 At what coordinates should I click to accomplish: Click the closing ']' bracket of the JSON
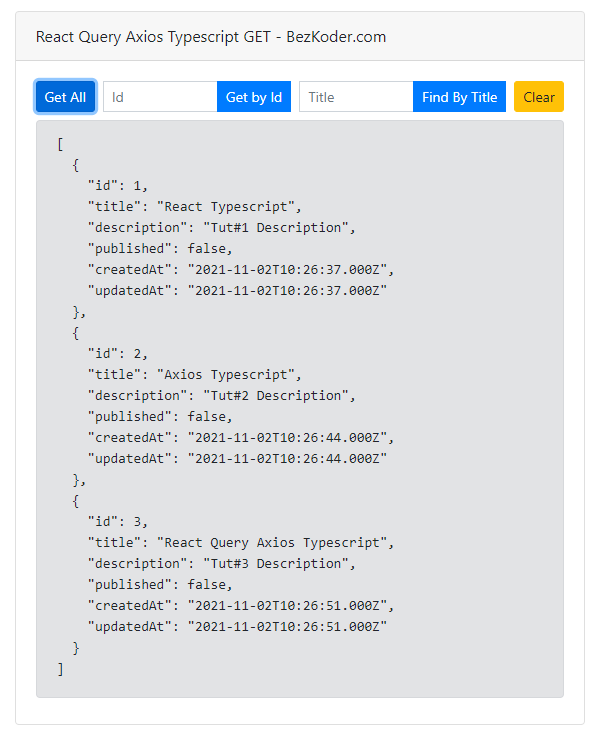(60, 669)
